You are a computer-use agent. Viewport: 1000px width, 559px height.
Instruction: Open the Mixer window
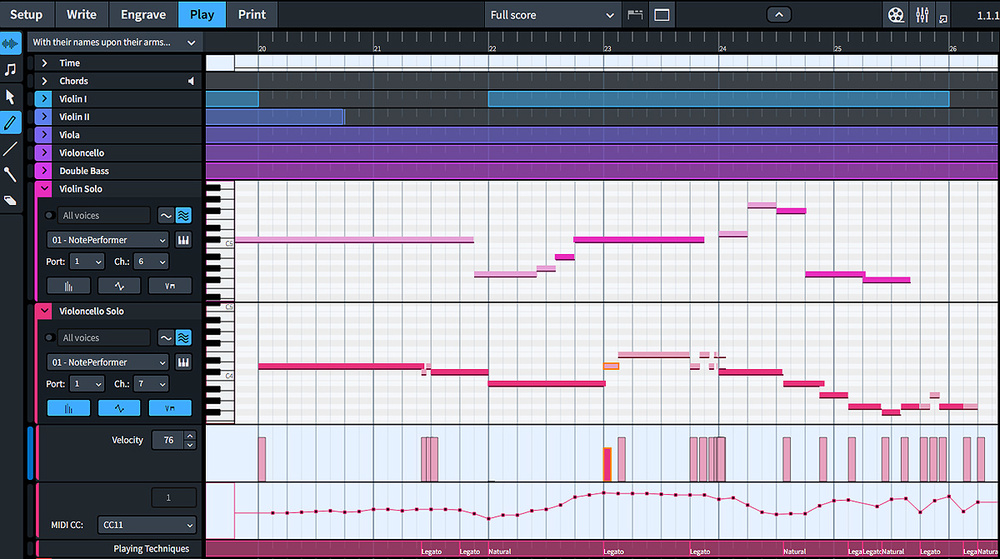[x=922, y=15]
